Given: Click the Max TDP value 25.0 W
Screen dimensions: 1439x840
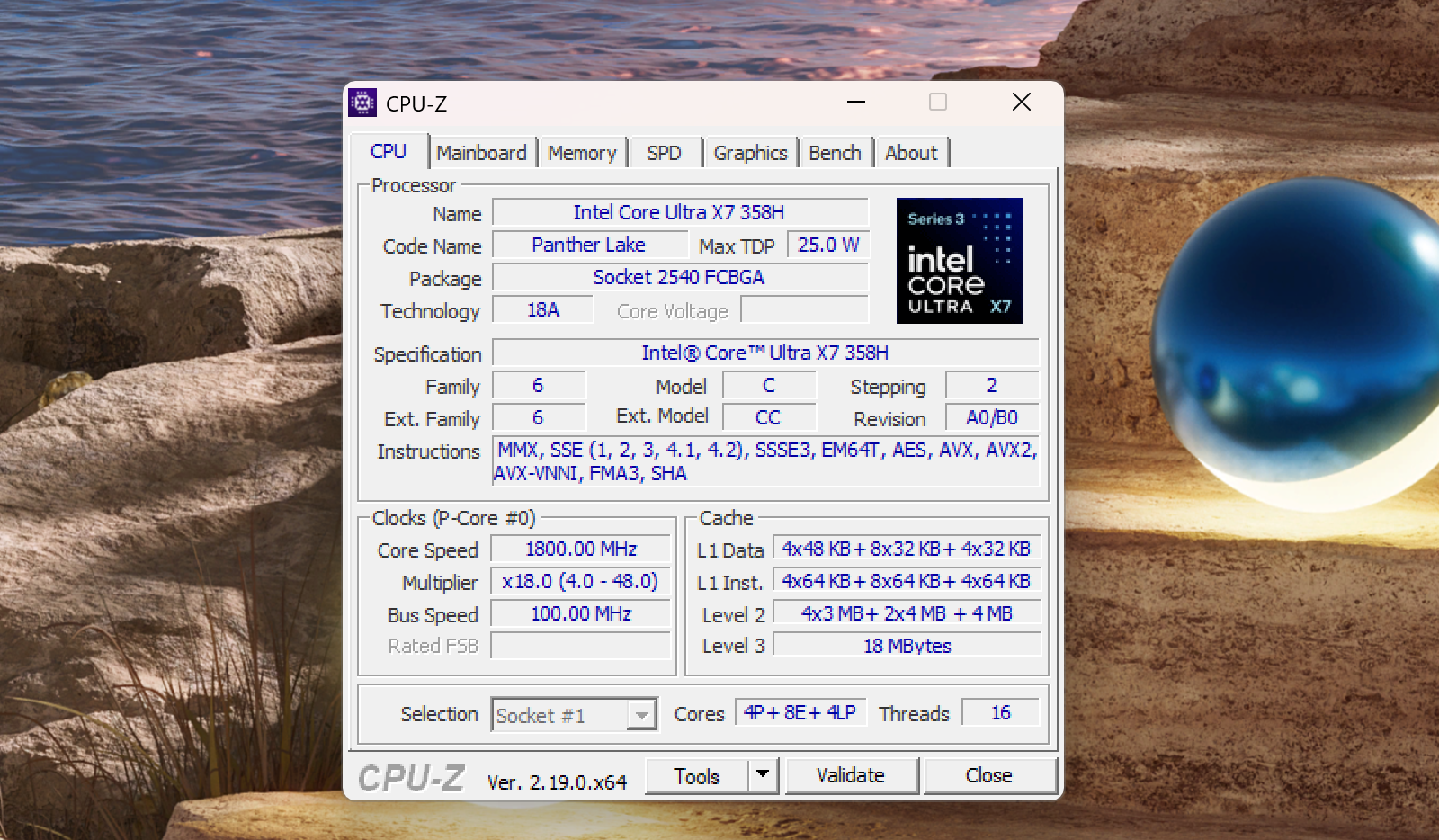Looking at the screenshot, I should [x=828, y=245].
